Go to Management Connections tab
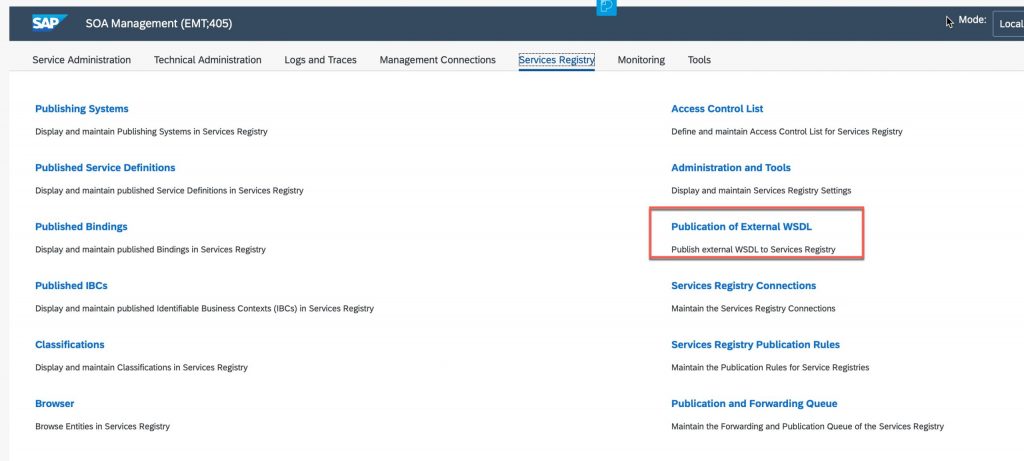The image size is (1024, 461). 438,60
